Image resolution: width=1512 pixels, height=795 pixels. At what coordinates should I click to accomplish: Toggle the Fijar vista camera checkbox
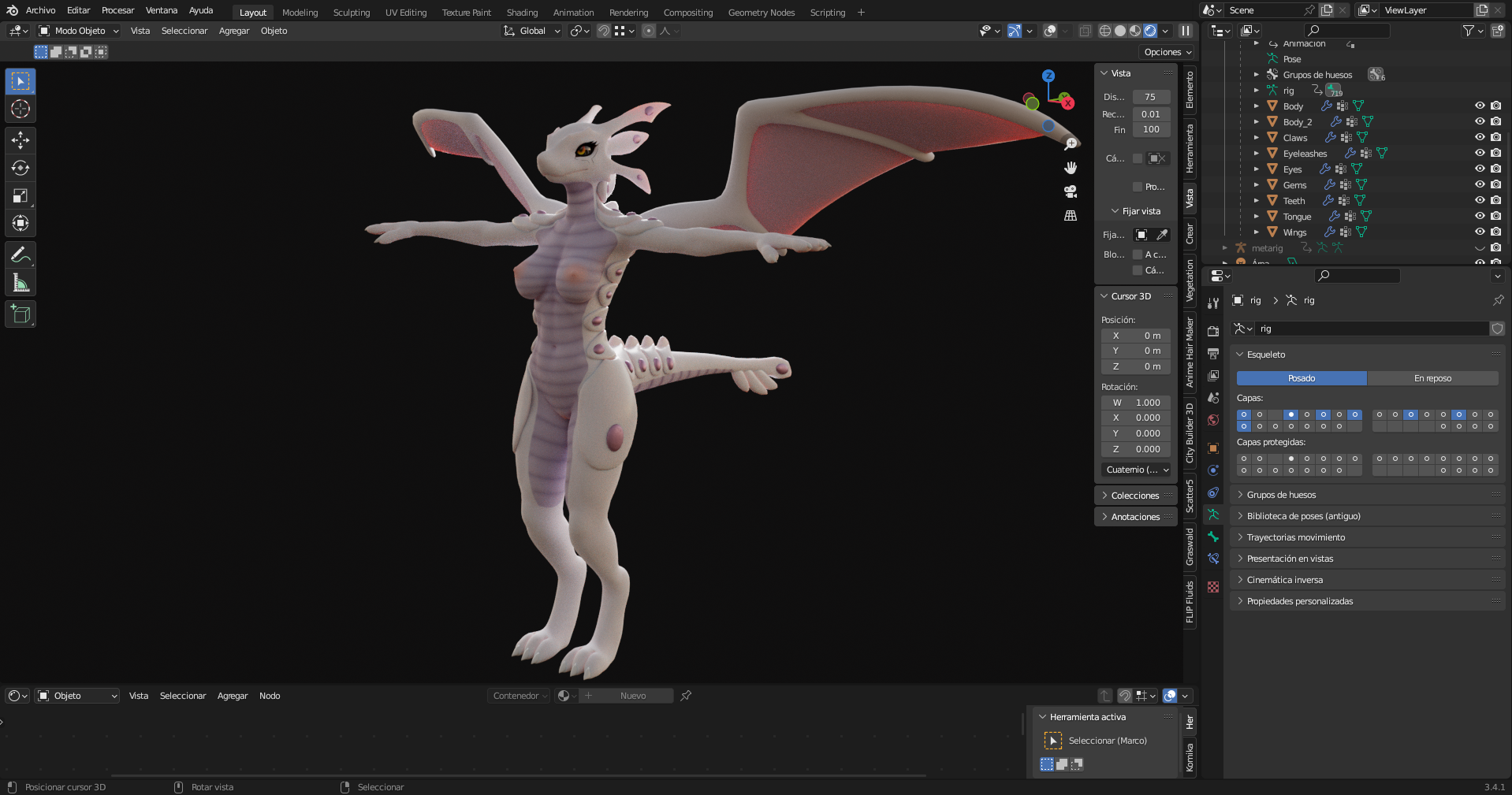coord(1138,270)
